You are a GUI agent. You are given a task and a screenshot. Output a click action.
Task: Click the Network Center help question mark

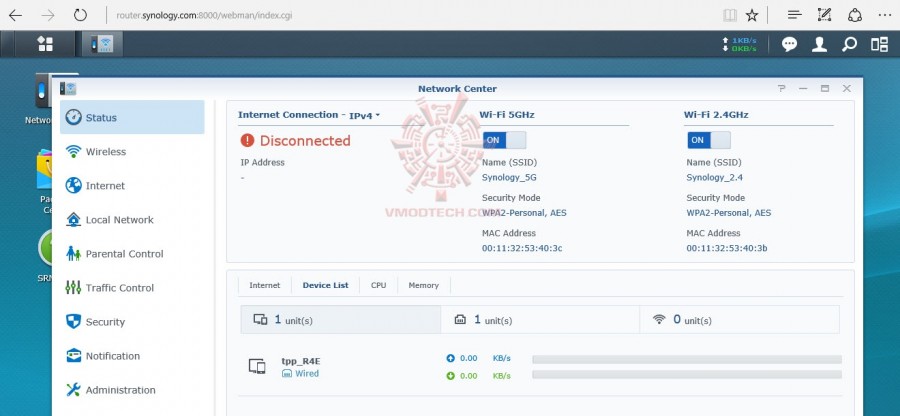tap(781, 88)
